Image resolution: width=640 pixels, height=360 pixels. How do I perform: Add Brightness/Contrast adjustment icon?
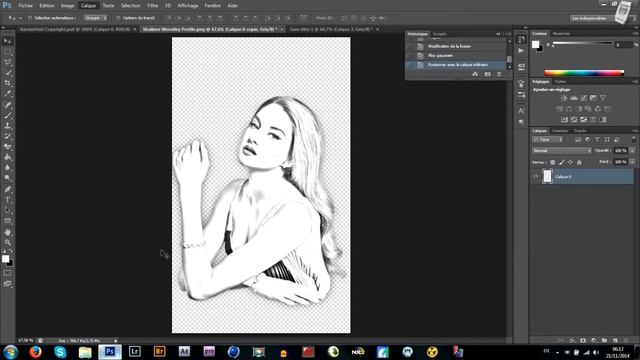click(x=564, y=98)
